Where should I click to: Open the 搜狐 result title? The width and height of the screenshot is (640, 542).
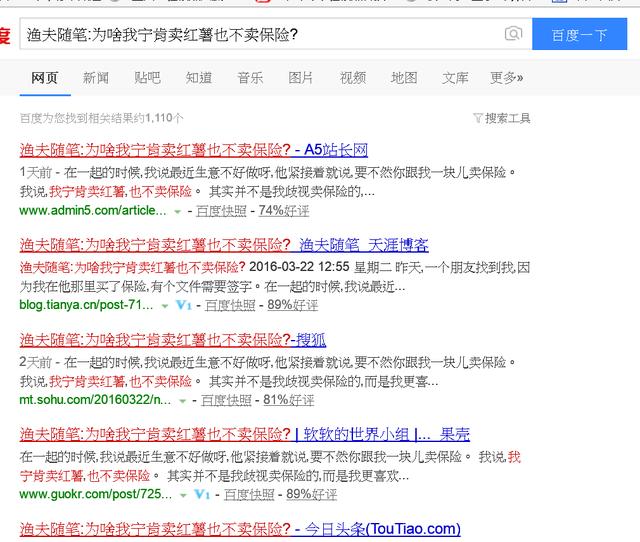tap(173, 340)
